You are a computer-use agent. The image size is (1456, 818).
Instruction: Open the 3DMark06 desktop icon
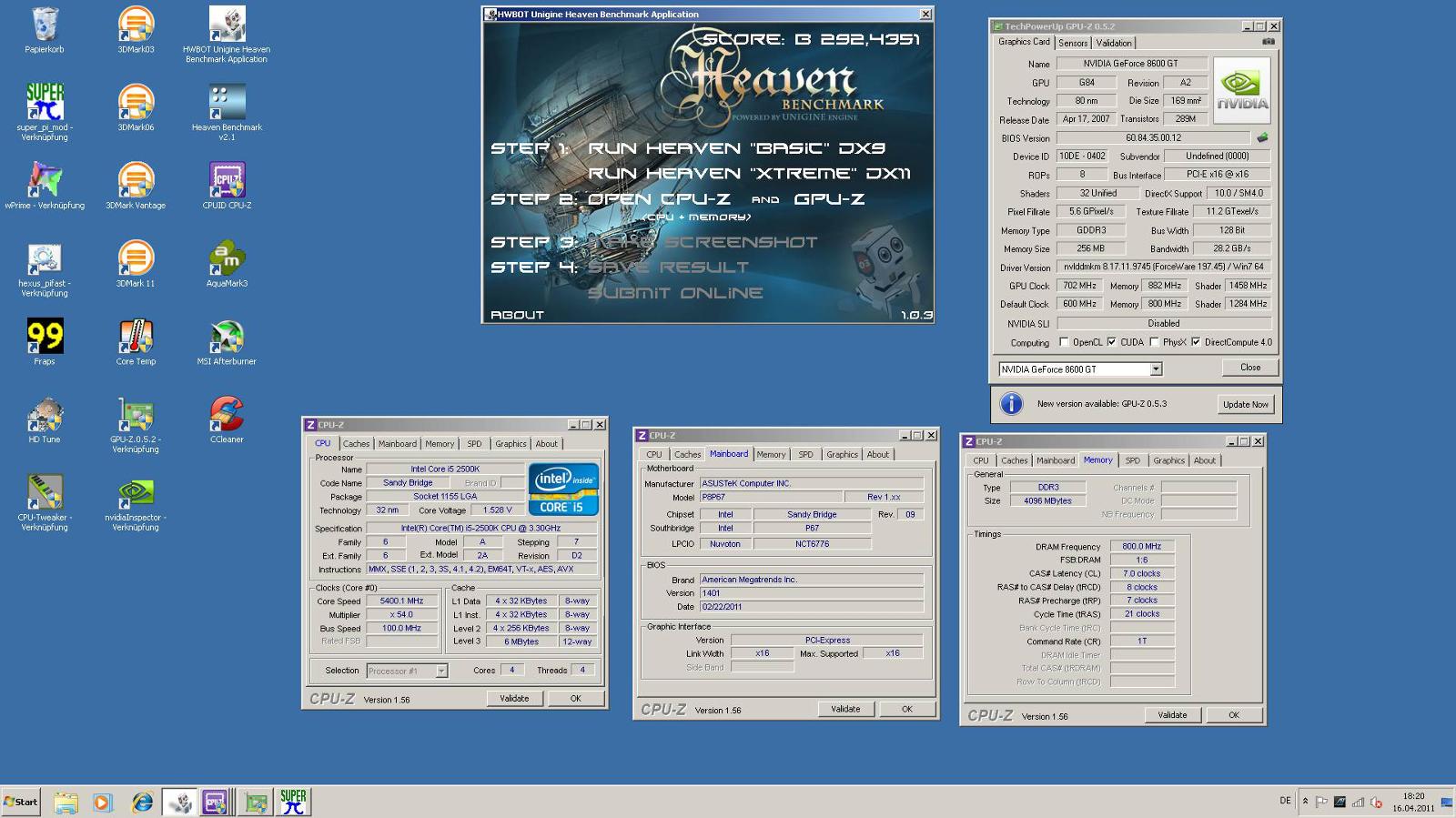tap(136, 102)
